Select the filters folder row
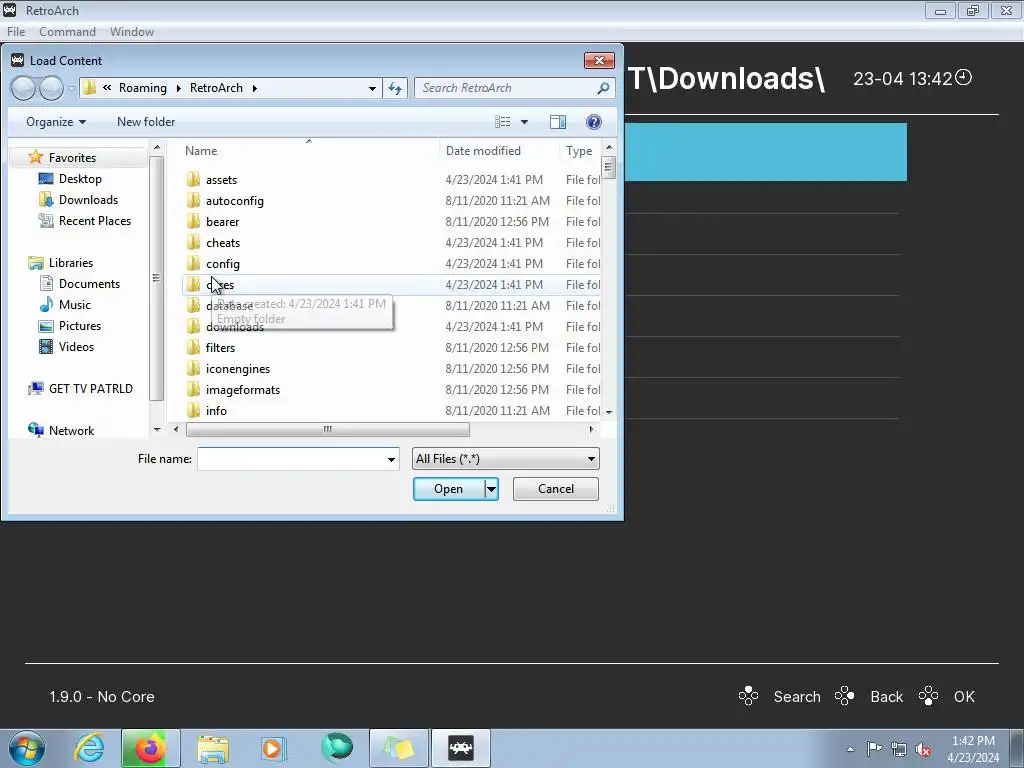The height and width of the screenshot is (768, 1024). 391,347
